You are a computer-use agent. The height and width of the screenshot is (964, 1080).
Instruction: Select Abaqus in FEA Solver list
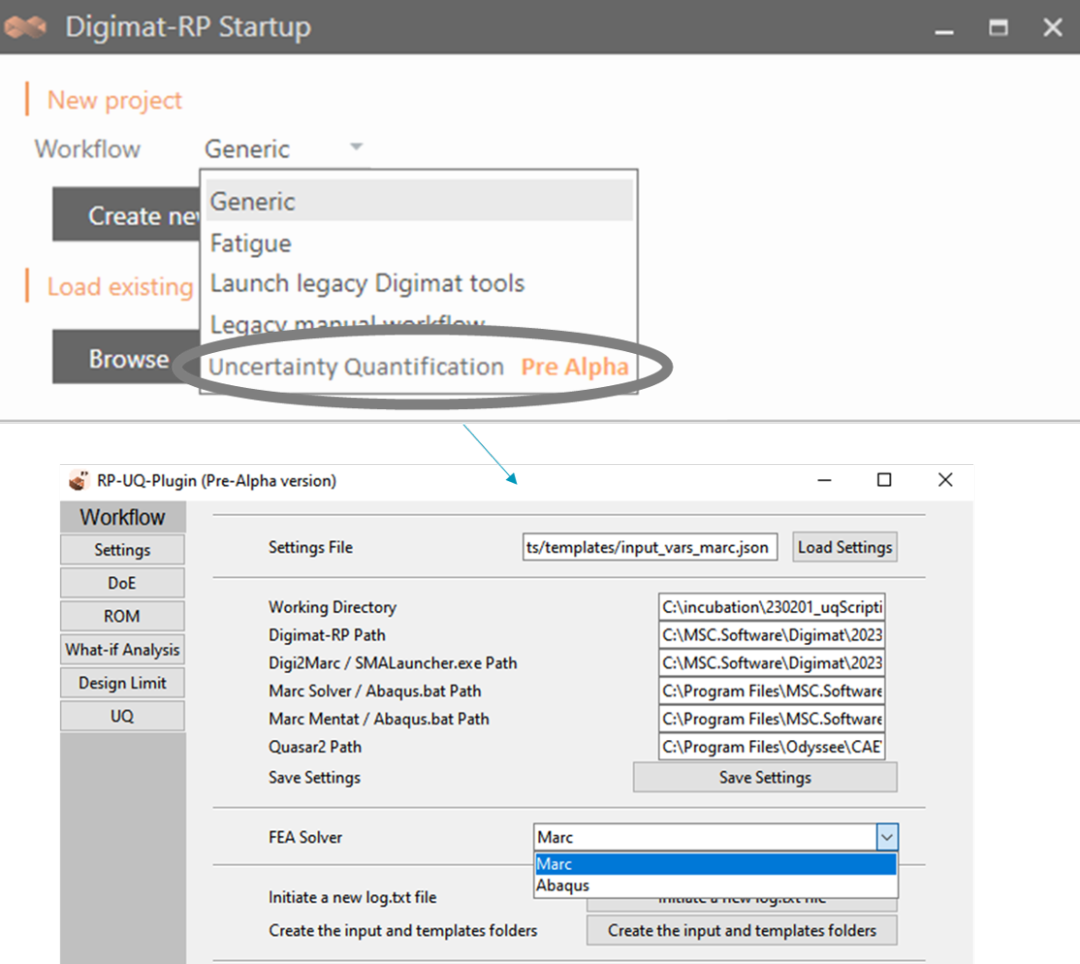coord(716,886)
